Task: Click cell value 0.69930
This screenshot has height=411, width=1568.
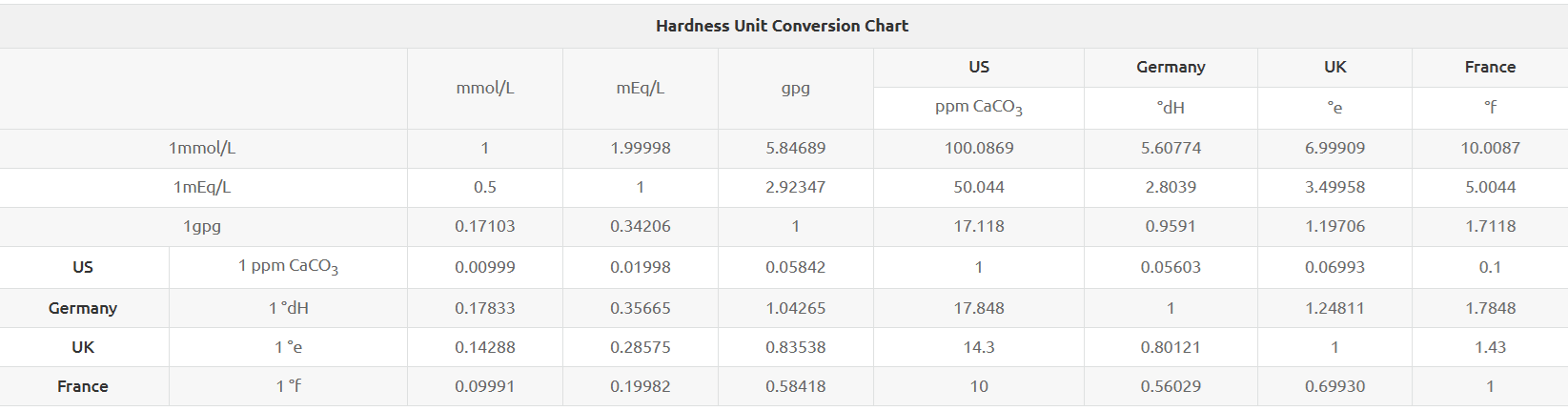Action: pyautogui.click(x=1334, y=386)
